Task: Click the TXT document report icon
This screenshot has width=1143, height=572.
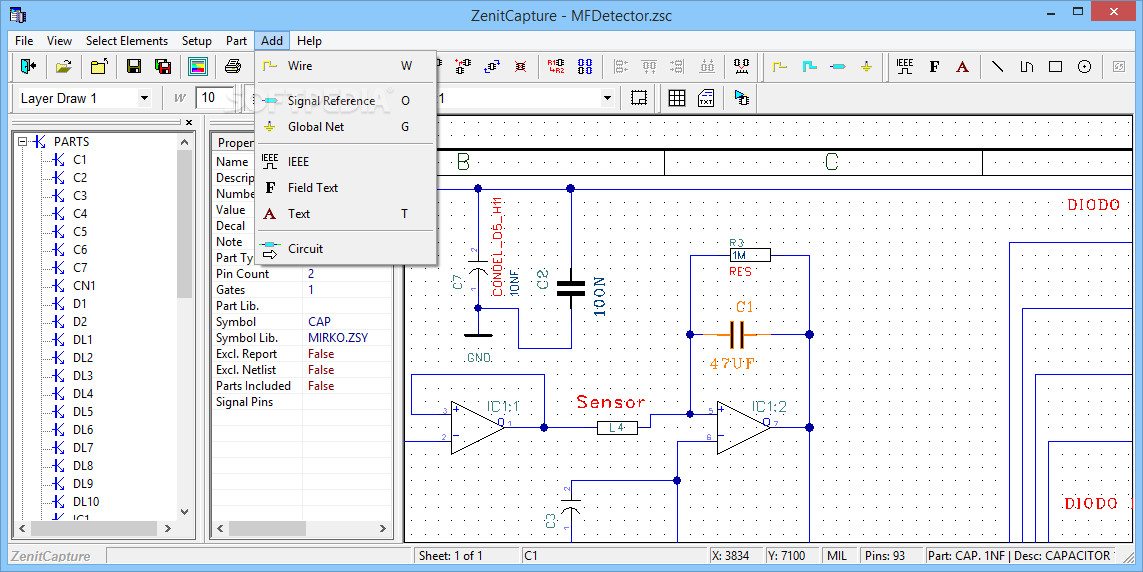Action: pos(706,98)
